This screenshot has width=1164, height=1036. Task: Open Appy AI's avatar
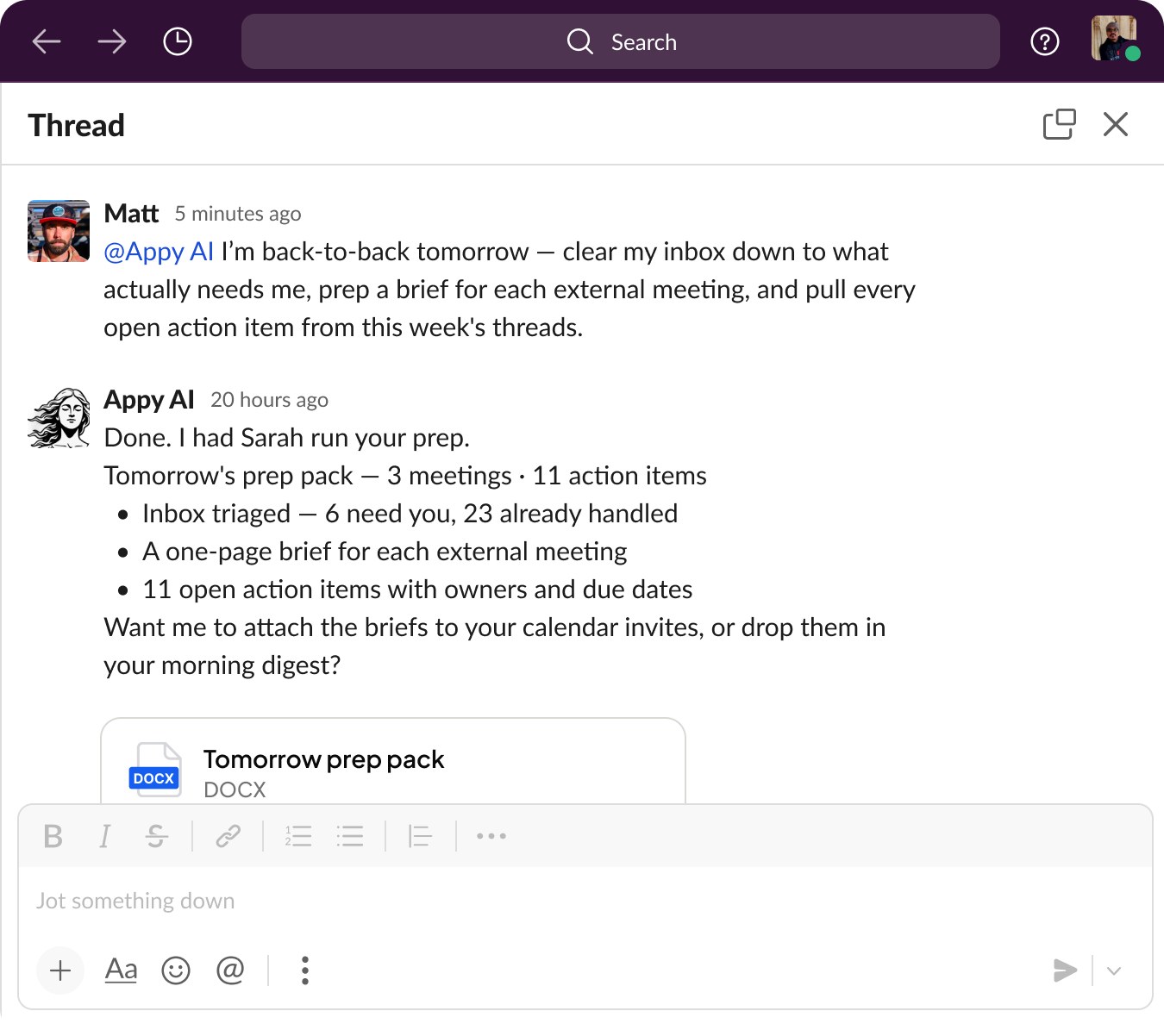[59, 417]
